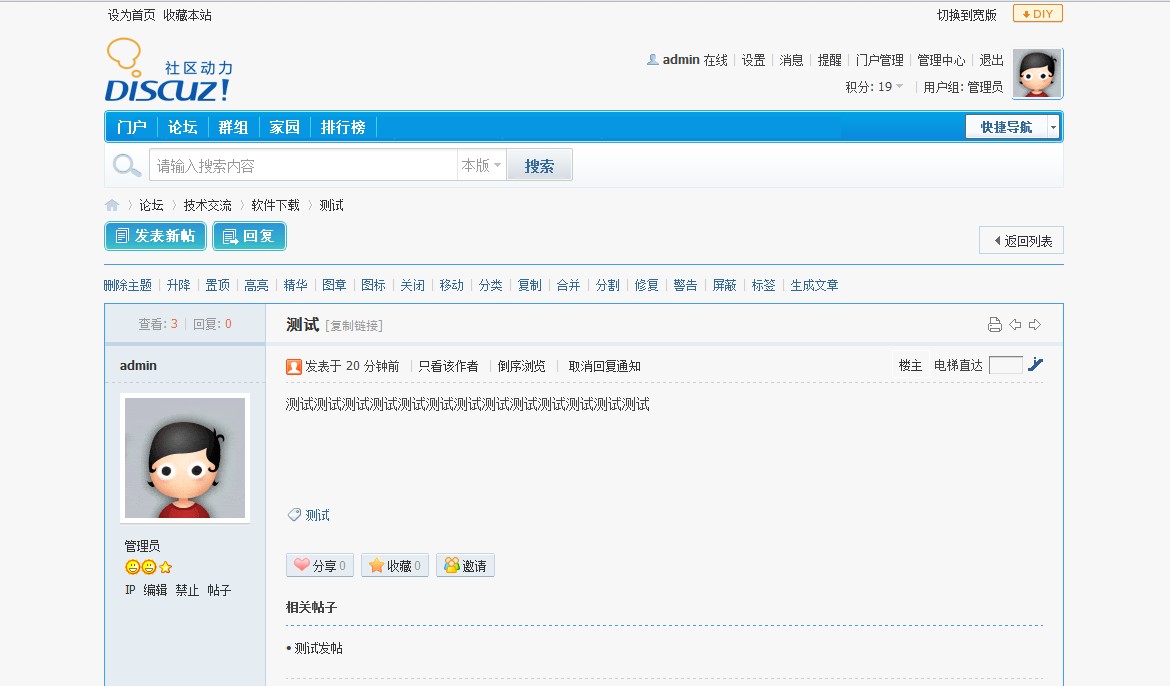Go to previous thread with the left arrow
The width and height of the screenshot is (1170, 686).
click(1015, 325)
